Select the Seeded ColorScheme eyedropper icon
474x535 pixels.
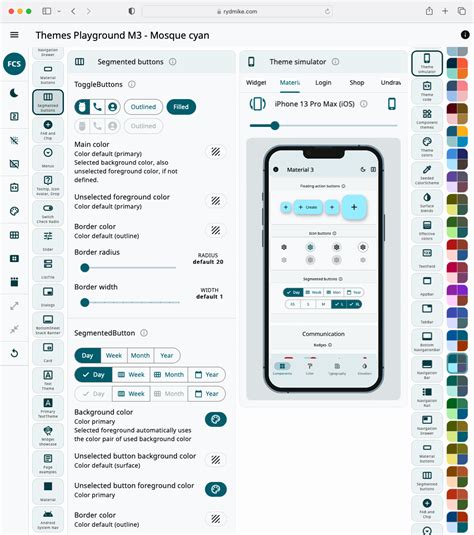(x=427, y=174)
